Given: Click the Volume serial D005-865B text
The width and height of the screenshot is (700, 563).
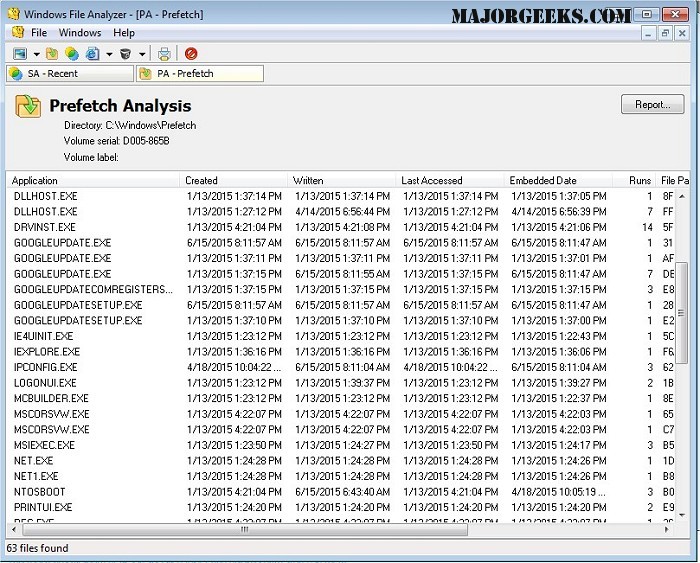Looking at the screenshot, I should click(x=117, y=141).
